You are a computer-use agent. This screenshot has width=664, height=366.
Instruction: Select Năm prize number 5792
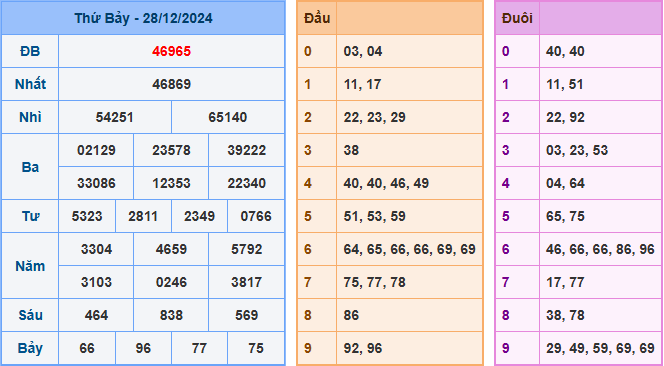coord(247,249)
